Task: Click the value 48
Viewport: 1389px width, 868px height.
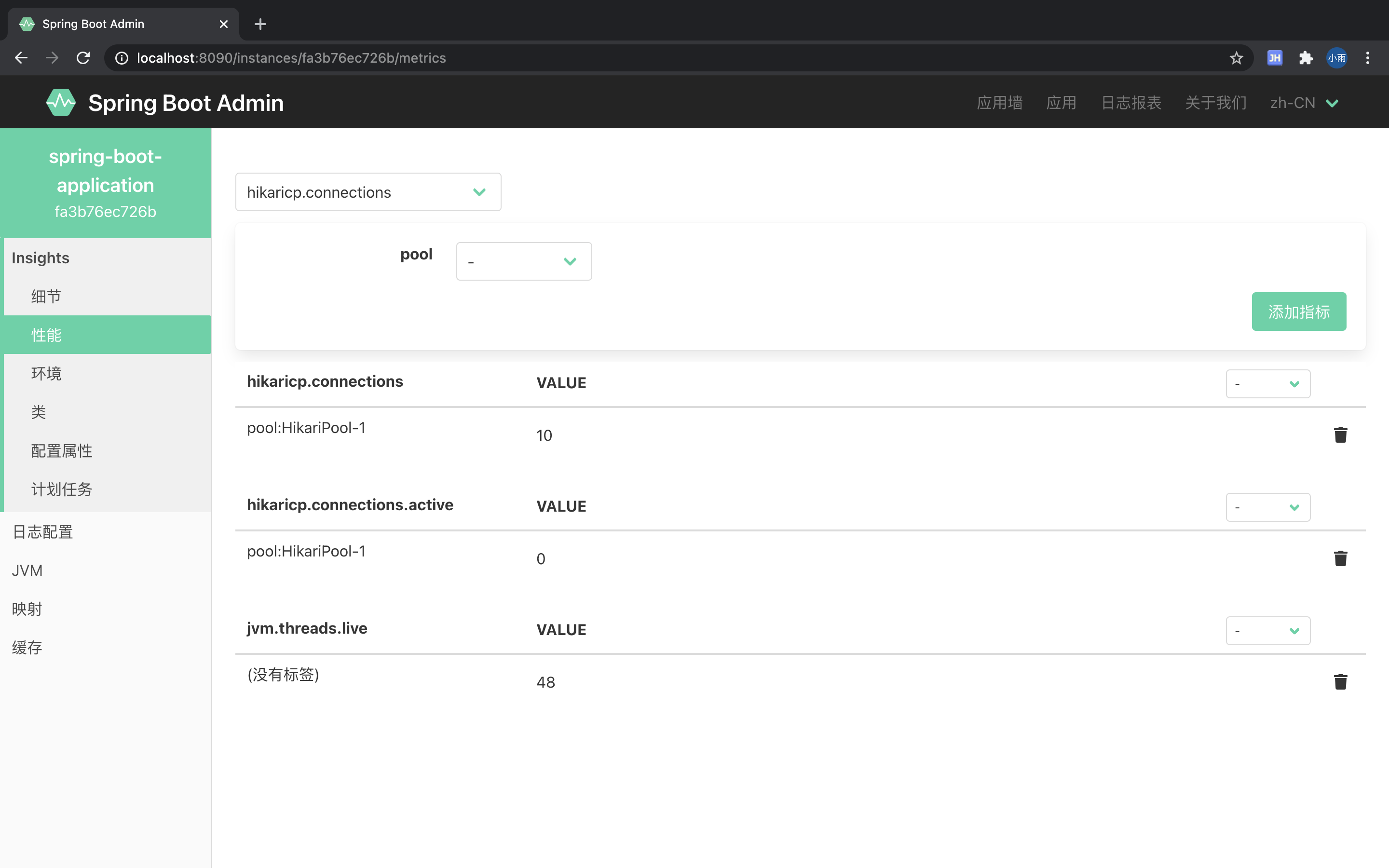Action: coord(546,682)
